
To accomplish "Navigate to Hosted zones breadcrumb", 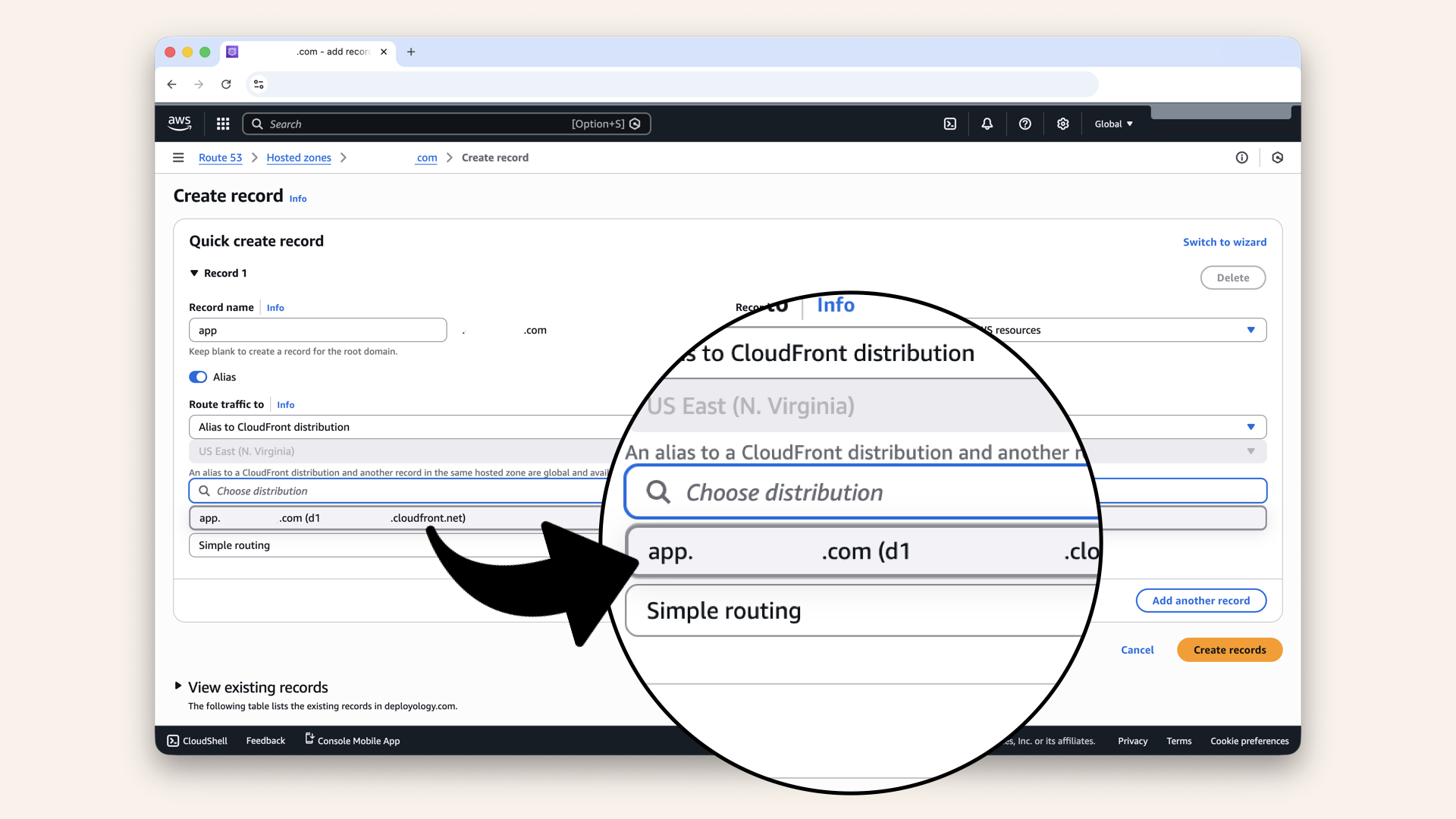I will coord(298,158).
